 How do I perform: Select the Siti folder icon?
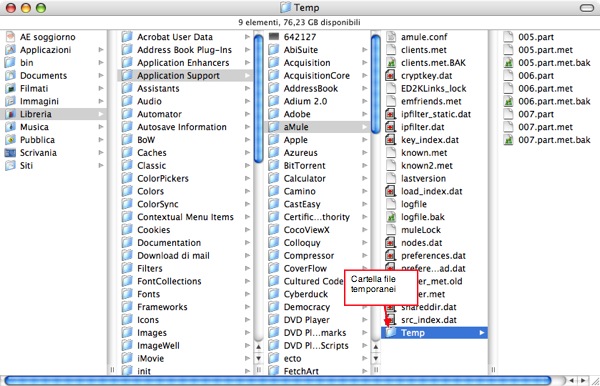tap(10, 166)
